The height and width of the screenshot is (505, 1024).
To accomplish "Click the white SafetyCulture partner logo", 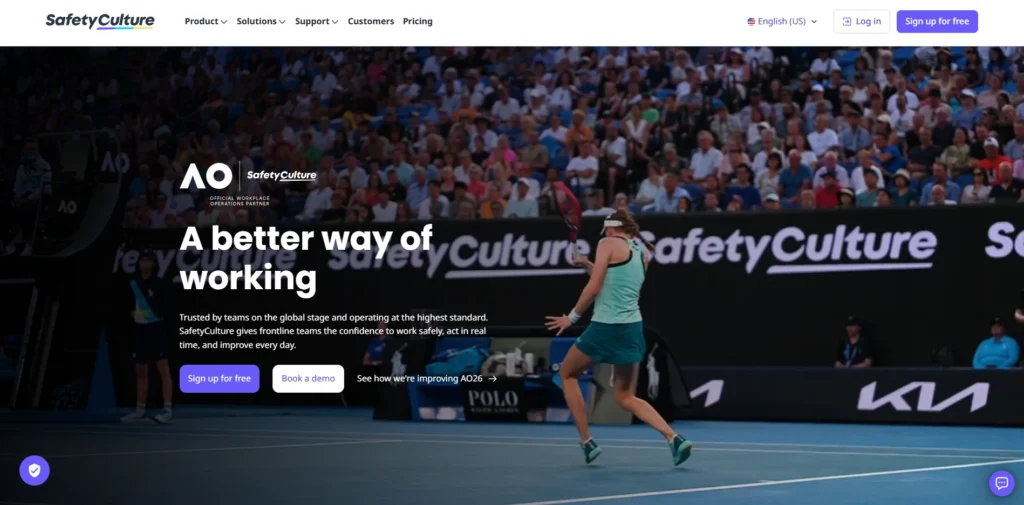I will point(281,175).
